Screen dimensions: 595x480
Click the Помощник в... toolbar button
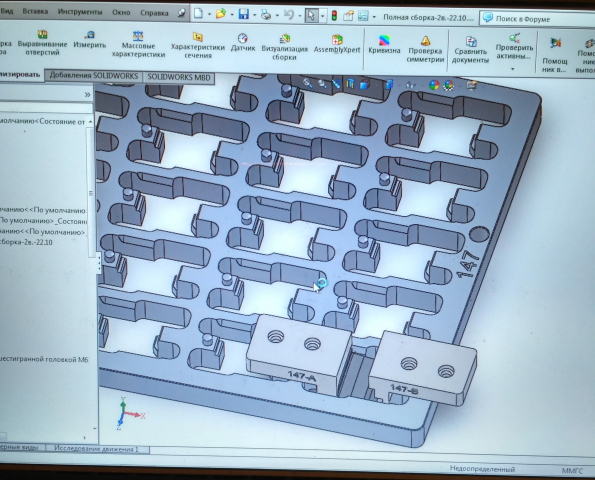tap(555, 55)
